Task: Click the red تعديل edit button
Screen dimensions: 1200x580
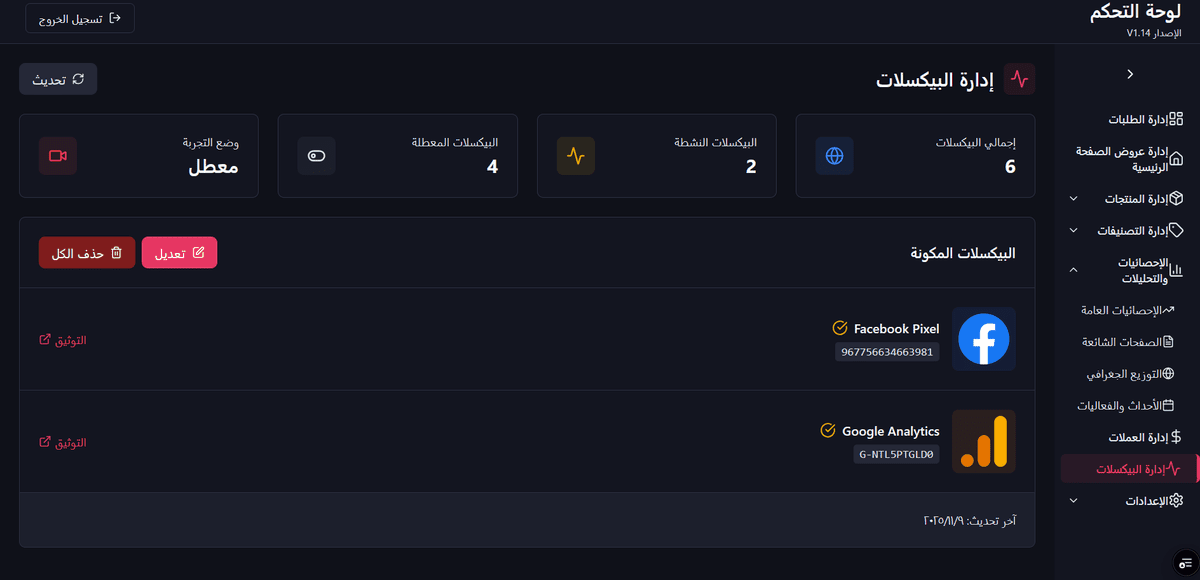Action: pos(179,253)
